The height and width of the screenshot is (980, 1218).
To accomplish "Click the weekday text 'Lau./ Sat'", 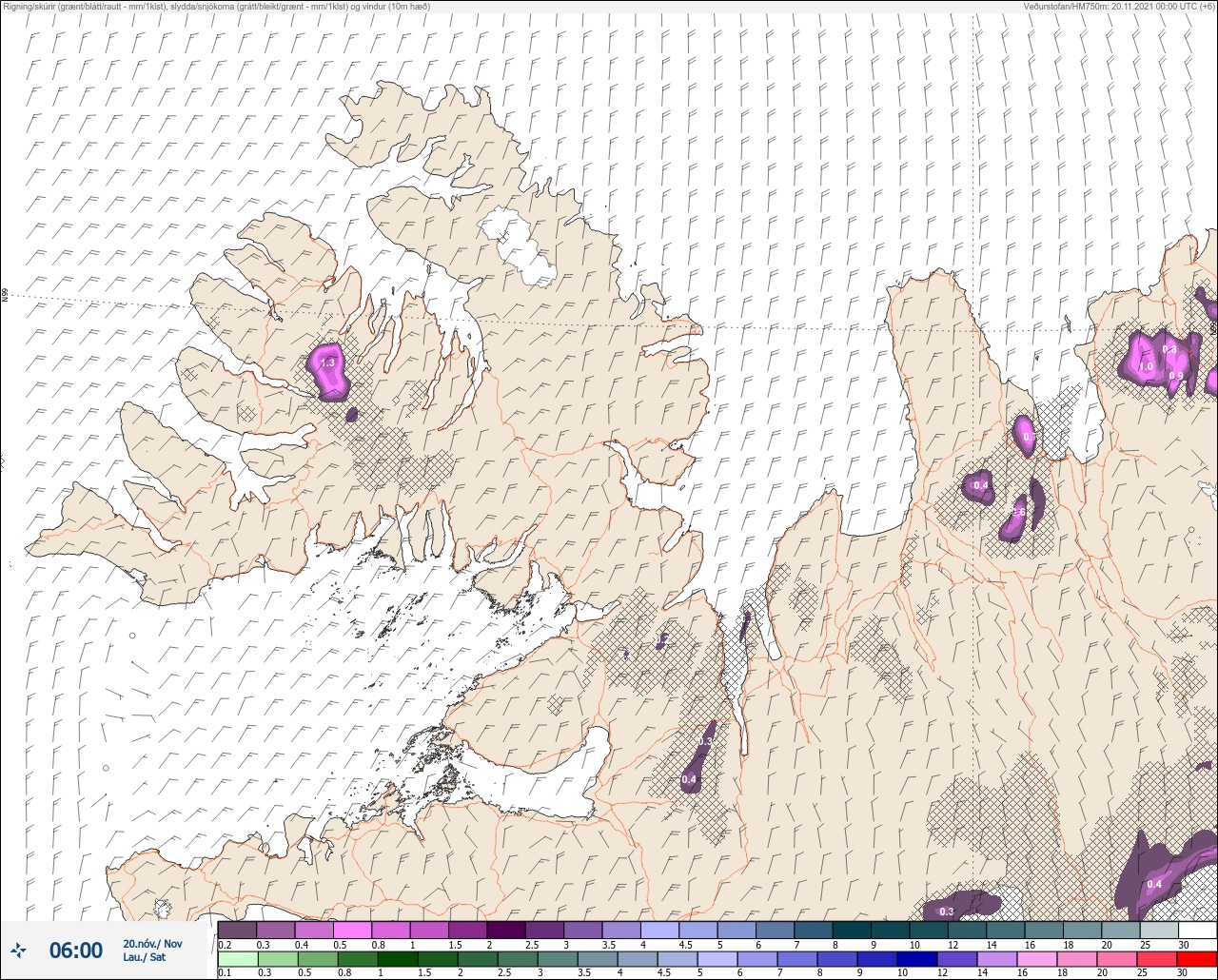I will [145, 958].
